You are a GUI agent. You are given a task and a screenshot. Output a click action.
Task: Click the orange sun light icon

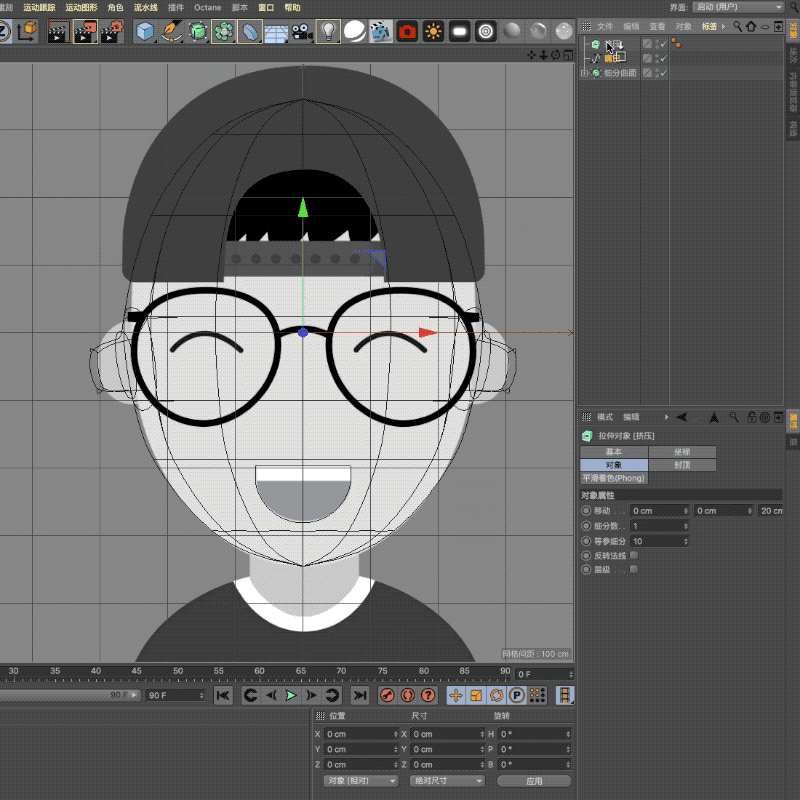pyautogui.click(x=433, y=32)
